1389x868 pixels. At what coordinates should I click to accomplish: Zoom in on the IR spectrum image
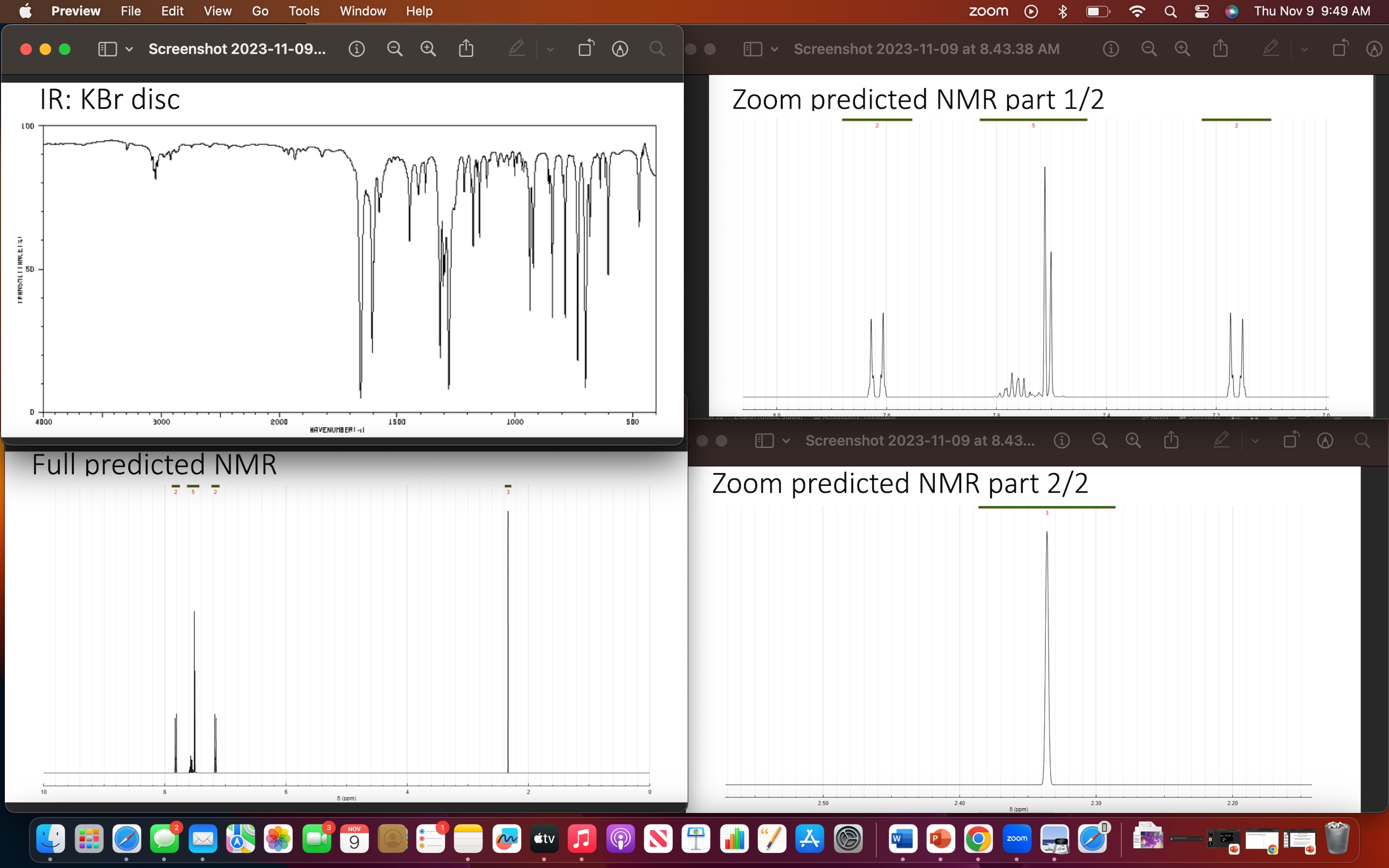pos(428,49)
